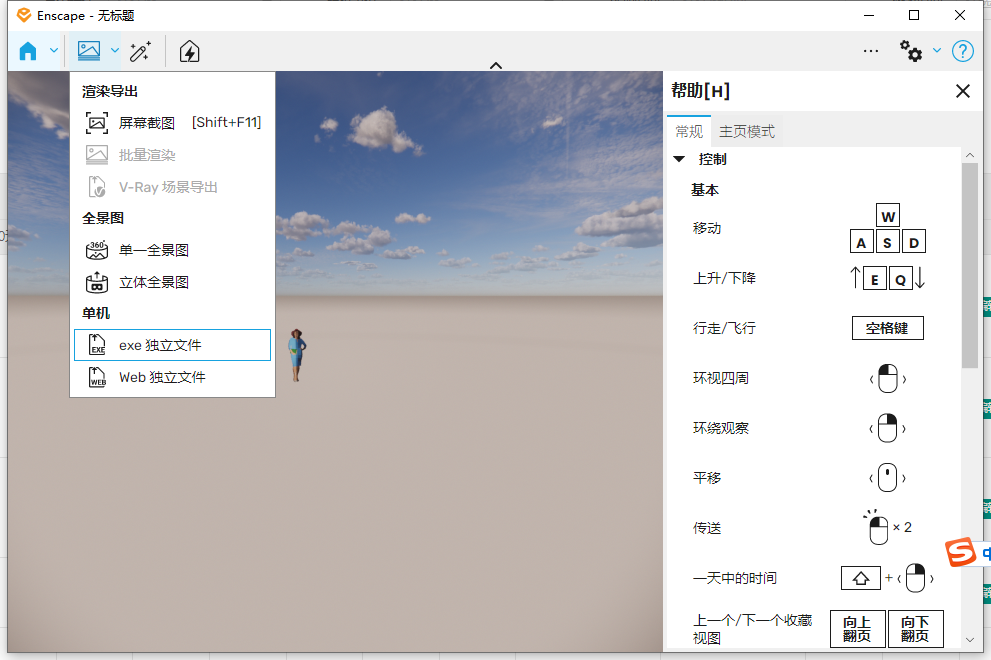
Task: Click the 屏幕截图 screenshot icon
Action: point(97,123)
